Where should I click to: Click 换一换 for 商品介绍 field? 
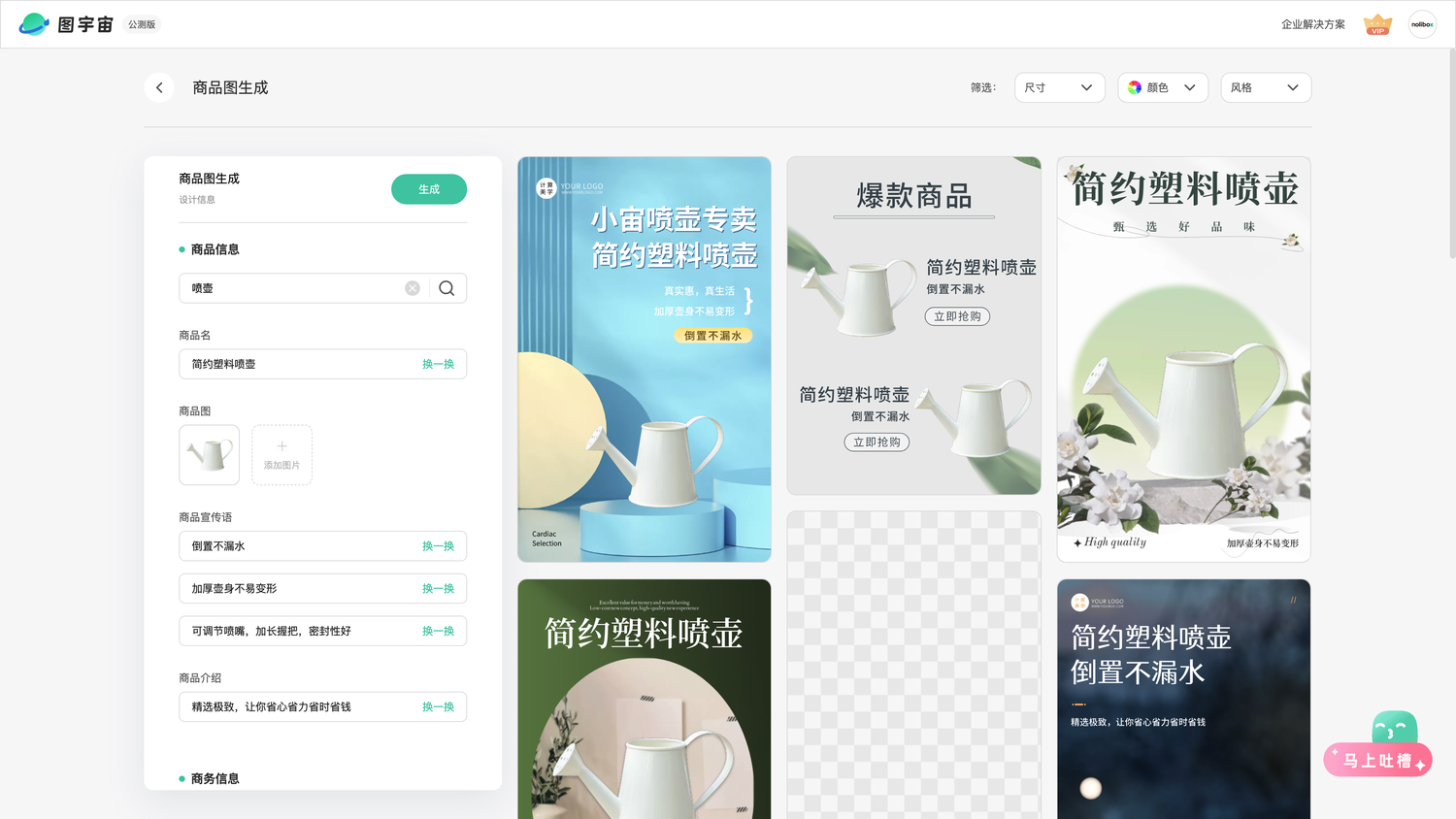click(x=438, y=706)
